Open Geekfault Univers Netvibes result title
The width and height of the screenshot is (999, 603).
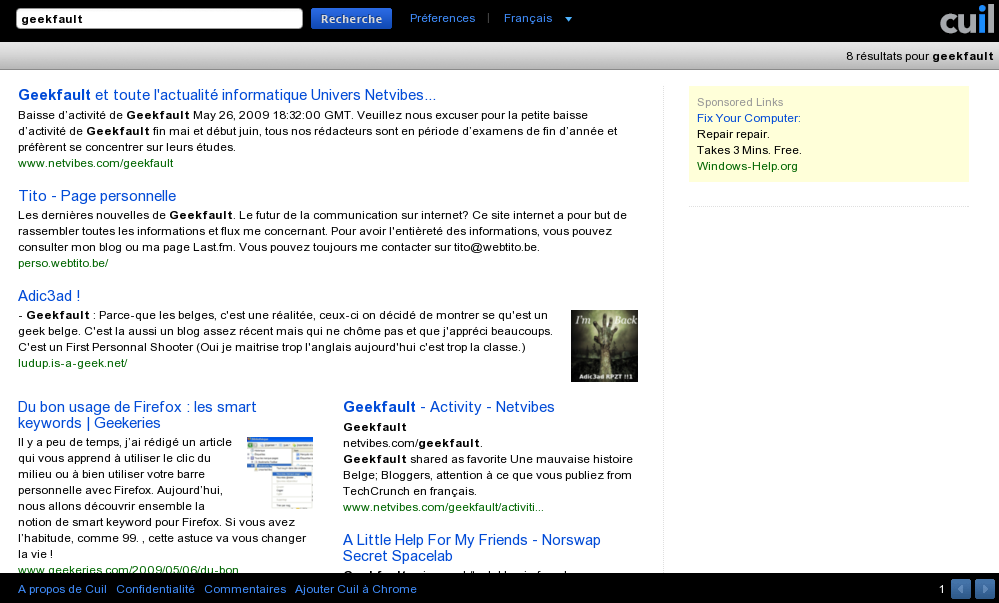pyautogui.click(x=227, y=96)
